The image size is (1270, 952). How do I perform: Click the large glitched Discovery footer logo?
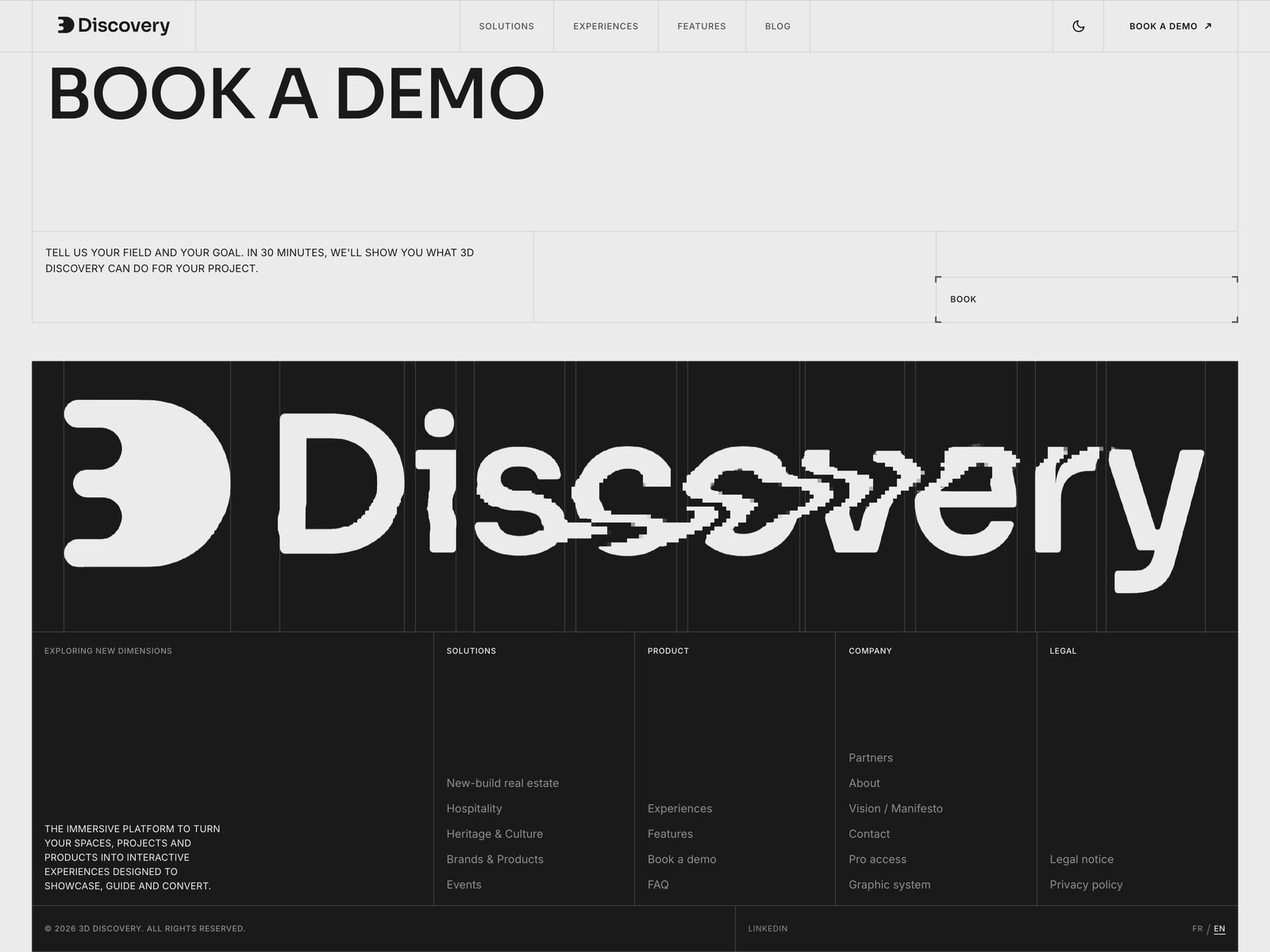[634, 497]
